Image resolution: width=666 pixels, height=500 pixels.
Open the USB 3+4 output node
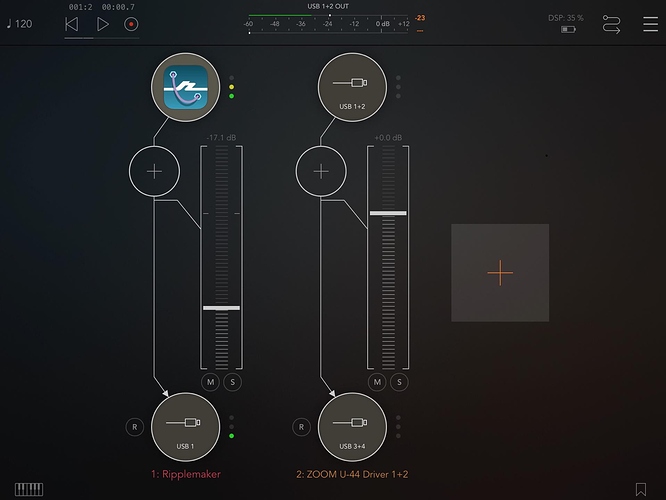[352, 427]
